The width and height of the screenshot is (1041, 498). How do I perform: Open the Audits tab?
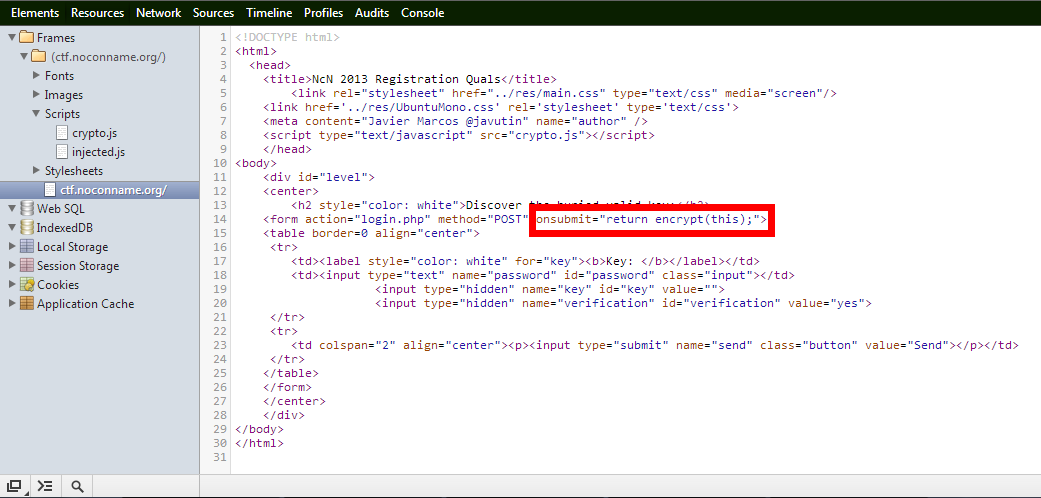[x=372, y=13]
